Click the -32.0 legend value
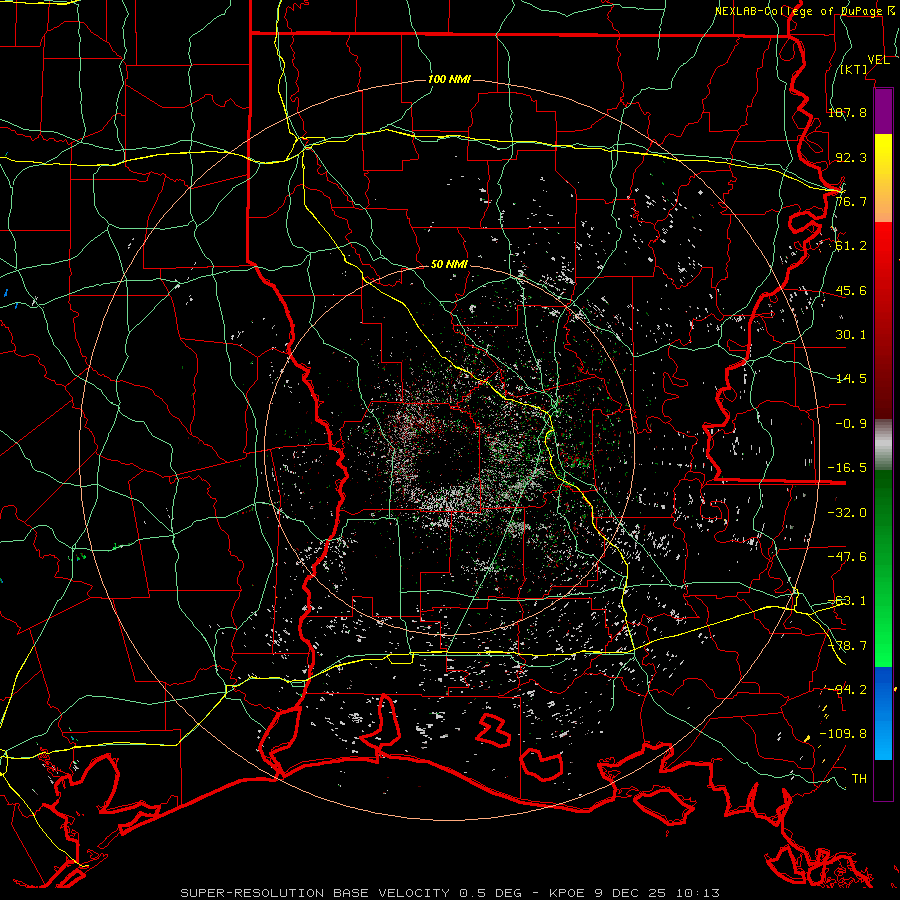Viewport: 900px width, 900px height. (847, 513)
